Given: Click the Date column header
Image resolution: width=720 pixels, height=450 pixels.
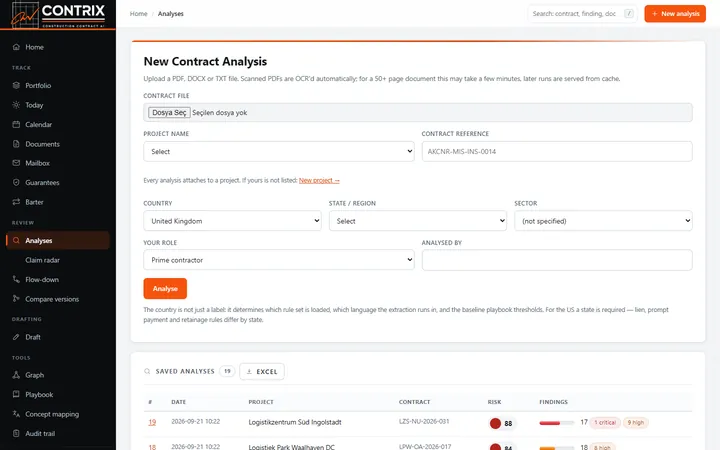Looking at the screenshot, I should click(179, 402).
